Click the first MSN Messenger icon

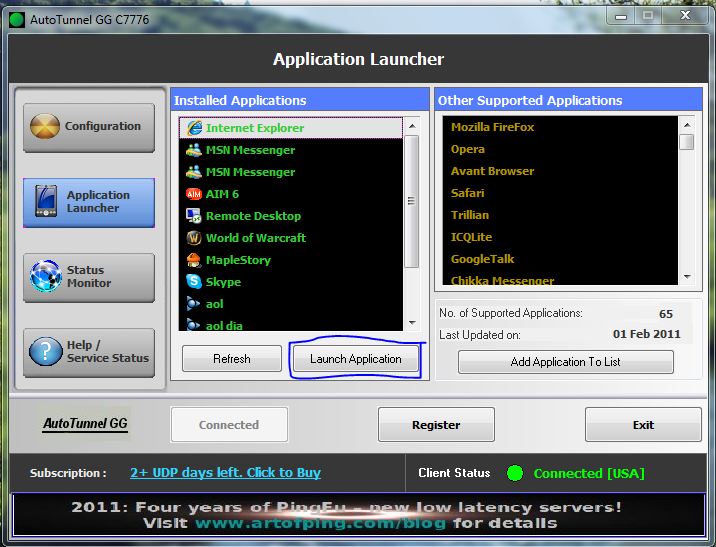click(194, 150)
